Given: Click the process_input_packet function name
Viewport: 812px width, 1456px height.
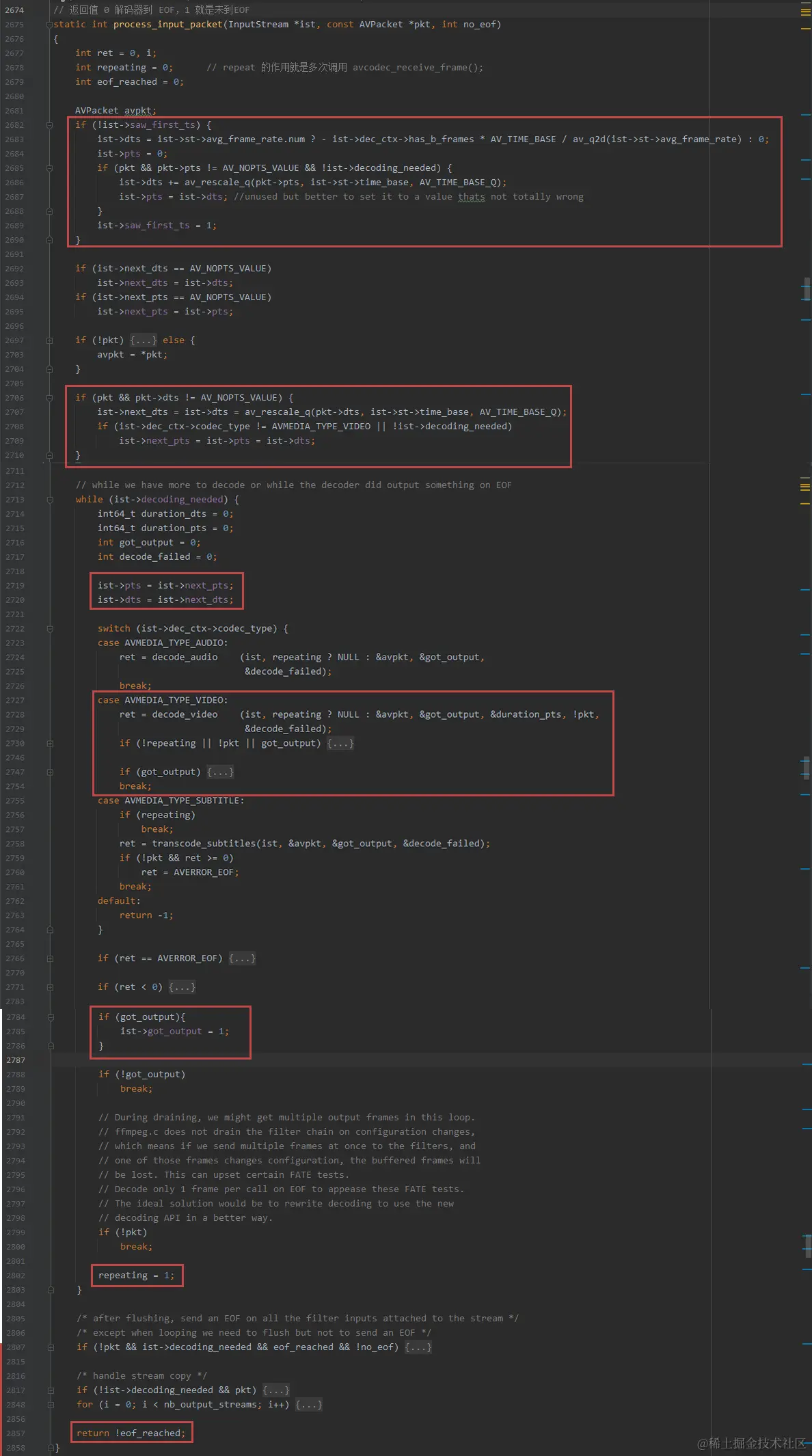Looking at the screenshot, I should click(x=167, y=25).
